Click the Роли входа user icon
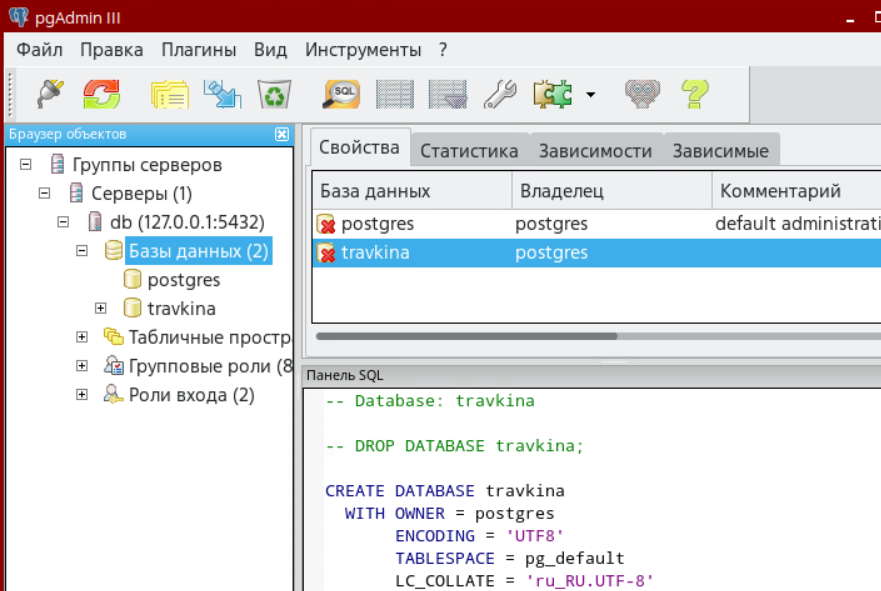The height and width of the screenshot is (591, 881). pos(113,394)
